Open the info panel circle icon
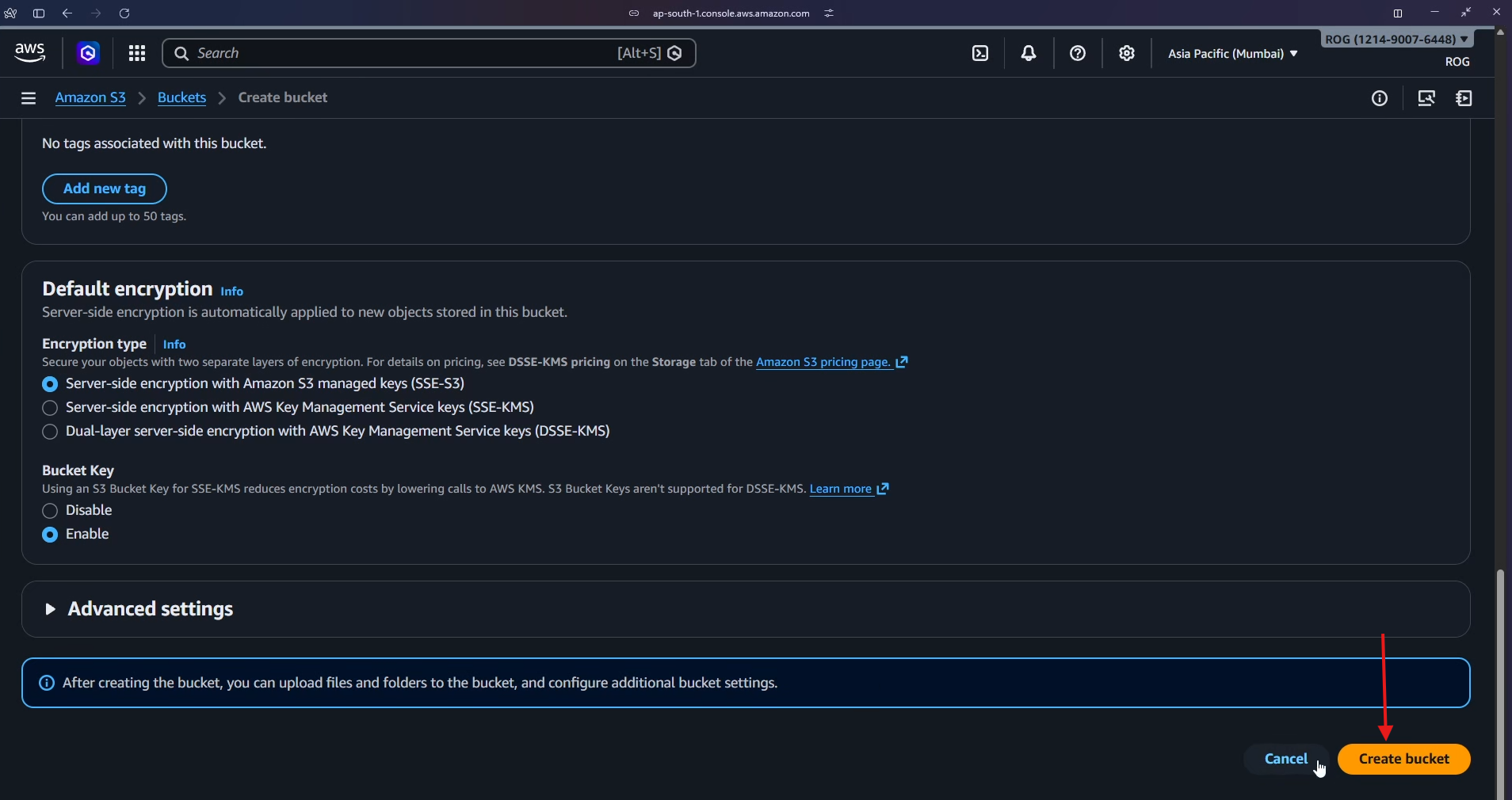The width and height of the screenshot is (1512, 800). pyautogui.click(x=1380, y=98)
